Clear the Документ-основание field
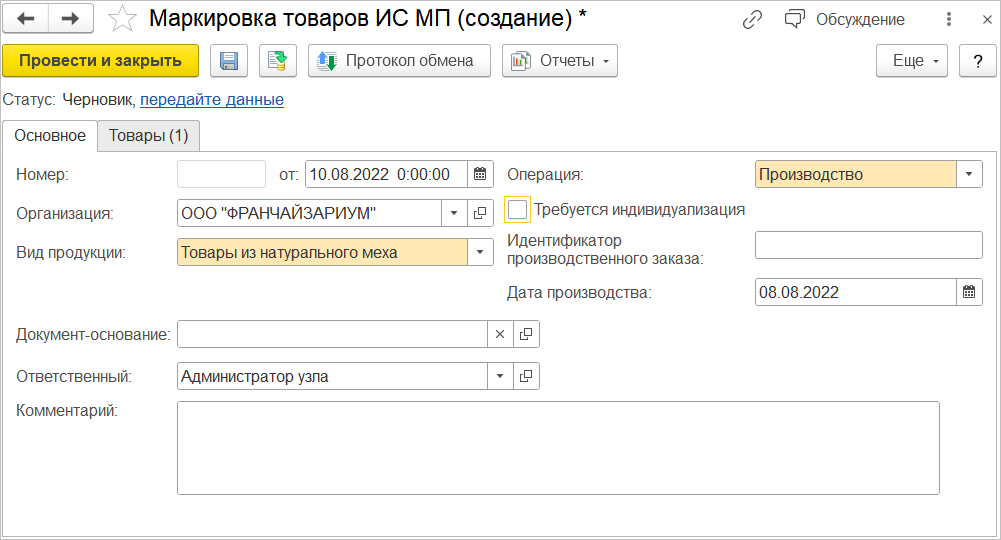Viewport: 1001px width, 540px height. click(500, 334)
